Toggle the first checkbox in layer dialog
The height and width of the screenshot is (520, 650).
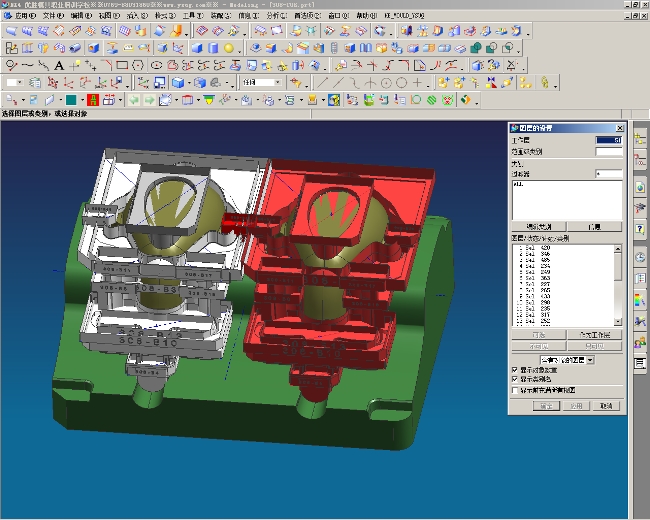point(515,369)
